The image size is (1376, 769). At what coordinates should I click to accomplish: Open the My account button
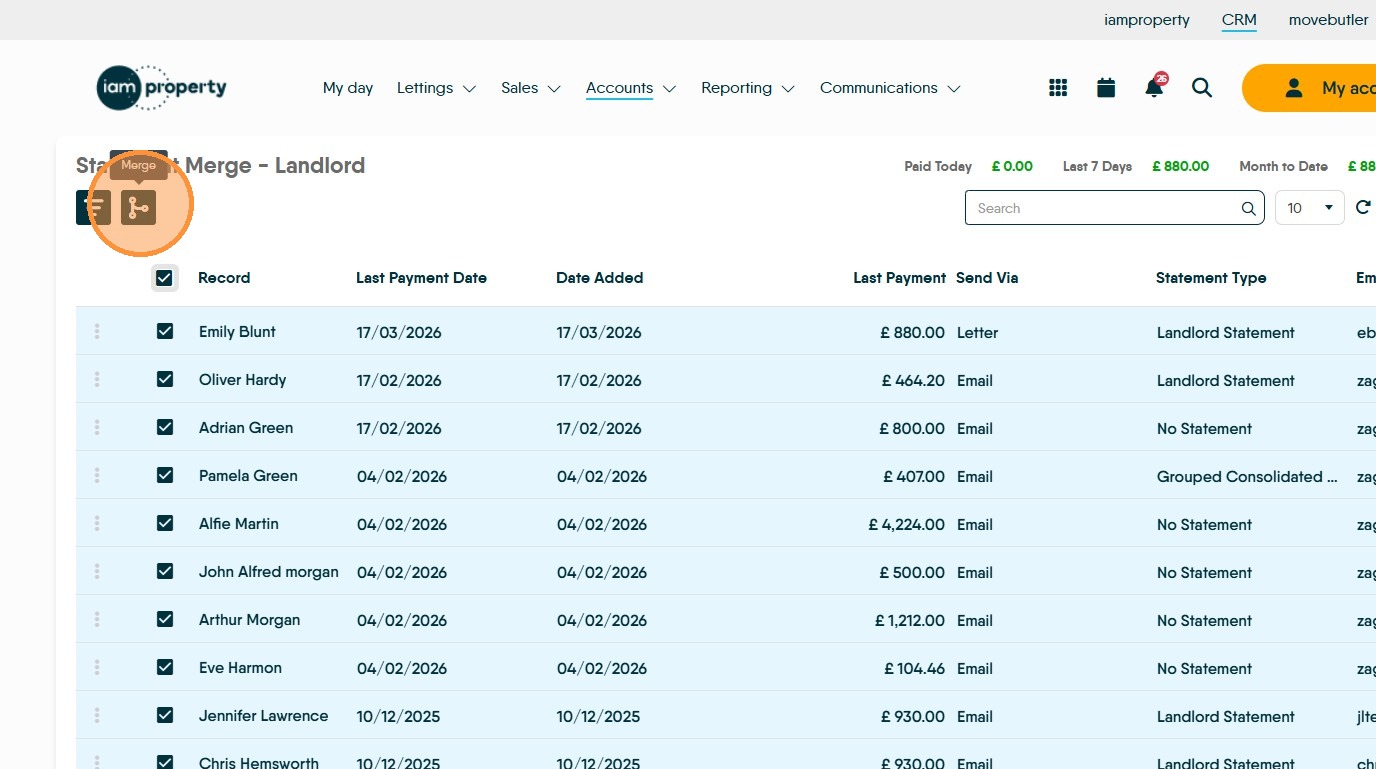coord(1309,88)
